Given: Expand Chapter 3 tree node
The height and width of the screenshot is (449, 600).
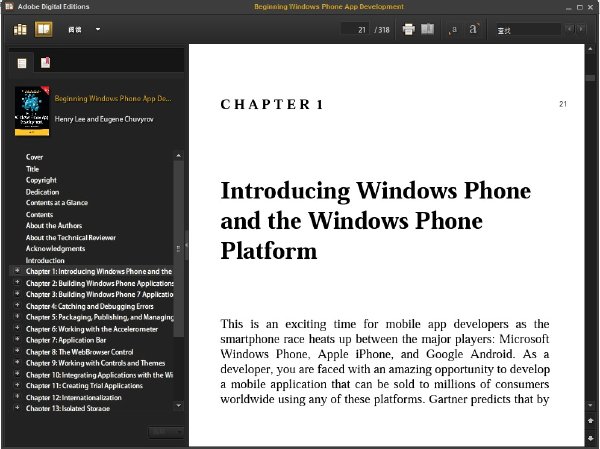Looking at the screenshot, I should (17, 294).
